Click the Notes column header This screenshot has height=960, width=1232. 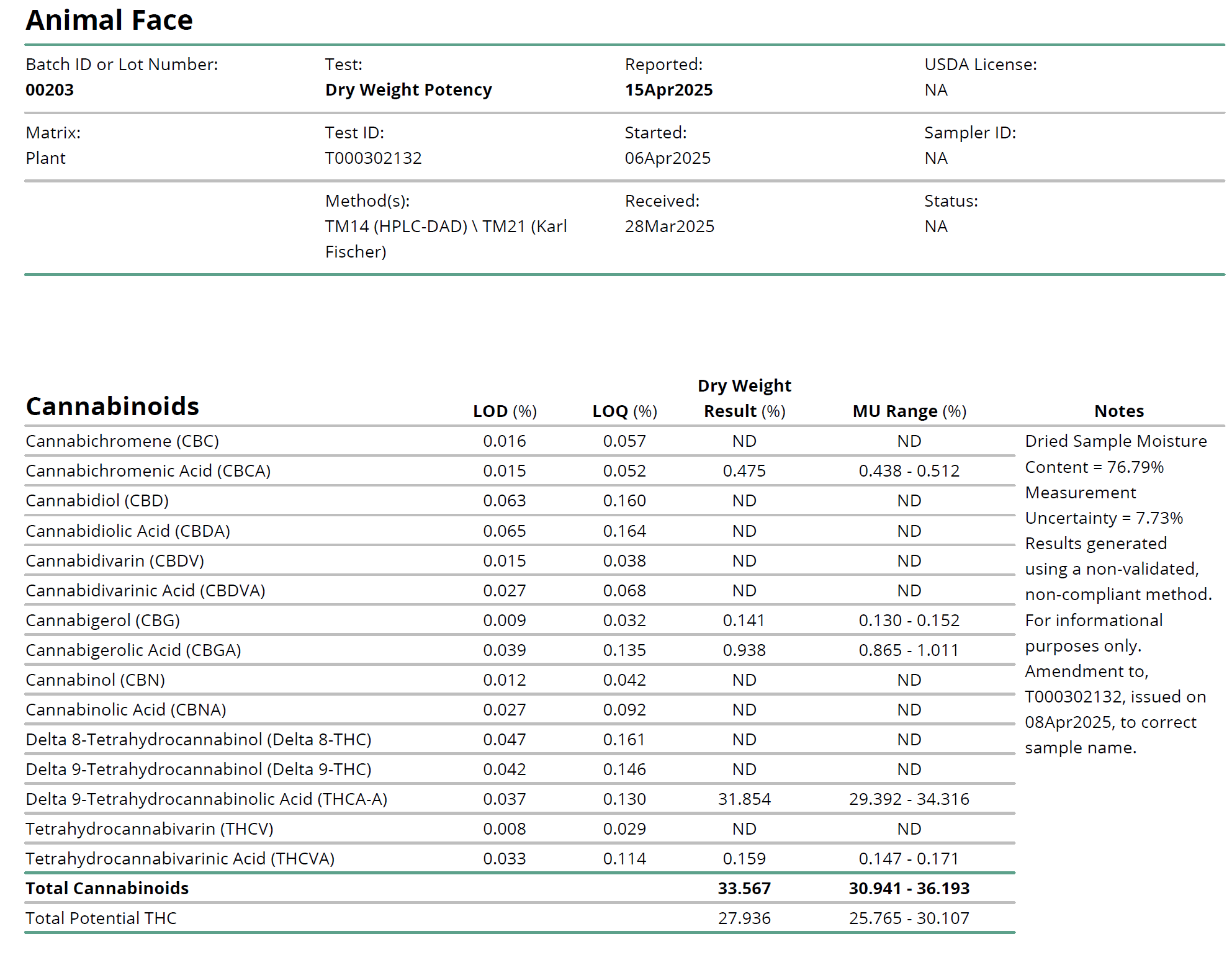(x=1118, y=411)
